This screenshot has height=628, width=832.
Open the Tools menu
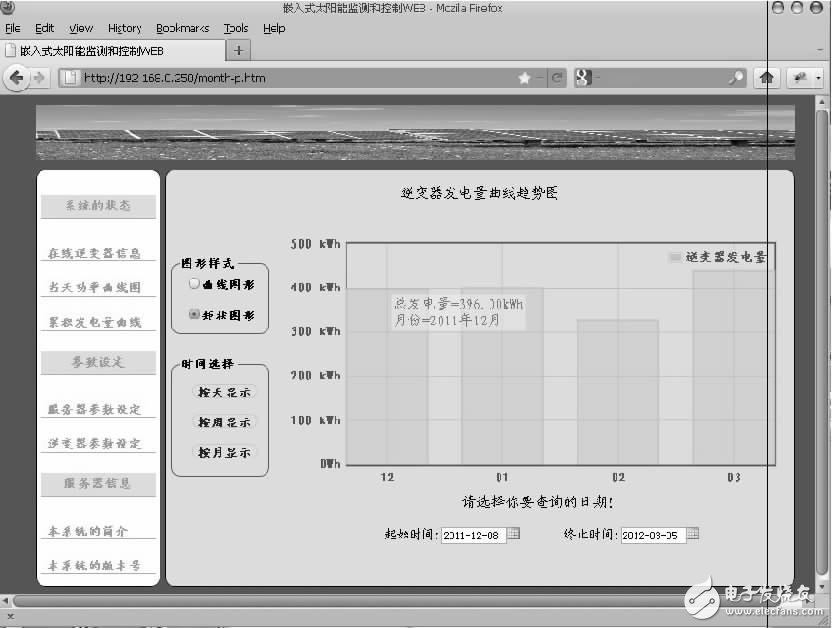[x=234, y=28]
